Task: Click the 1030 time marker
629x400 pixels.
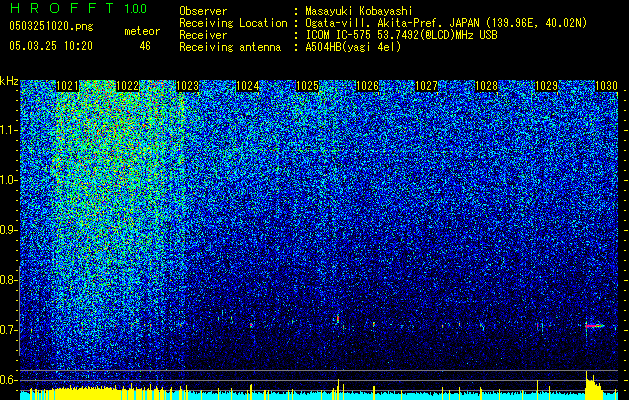Action: [607, 86]
